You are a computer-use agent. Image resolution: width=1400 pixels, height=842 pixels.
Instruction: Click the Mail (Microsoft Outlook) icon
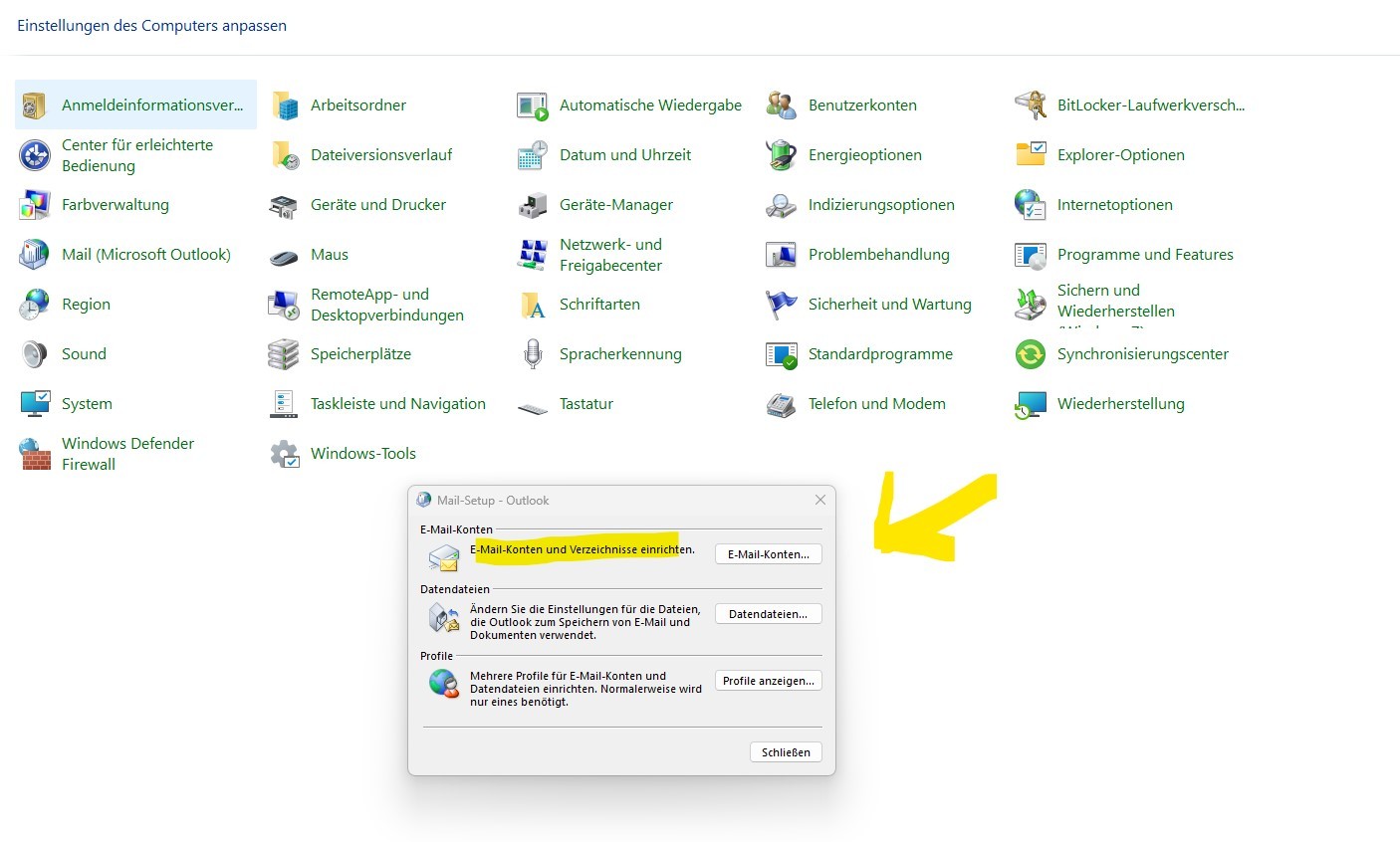[34, 255]
